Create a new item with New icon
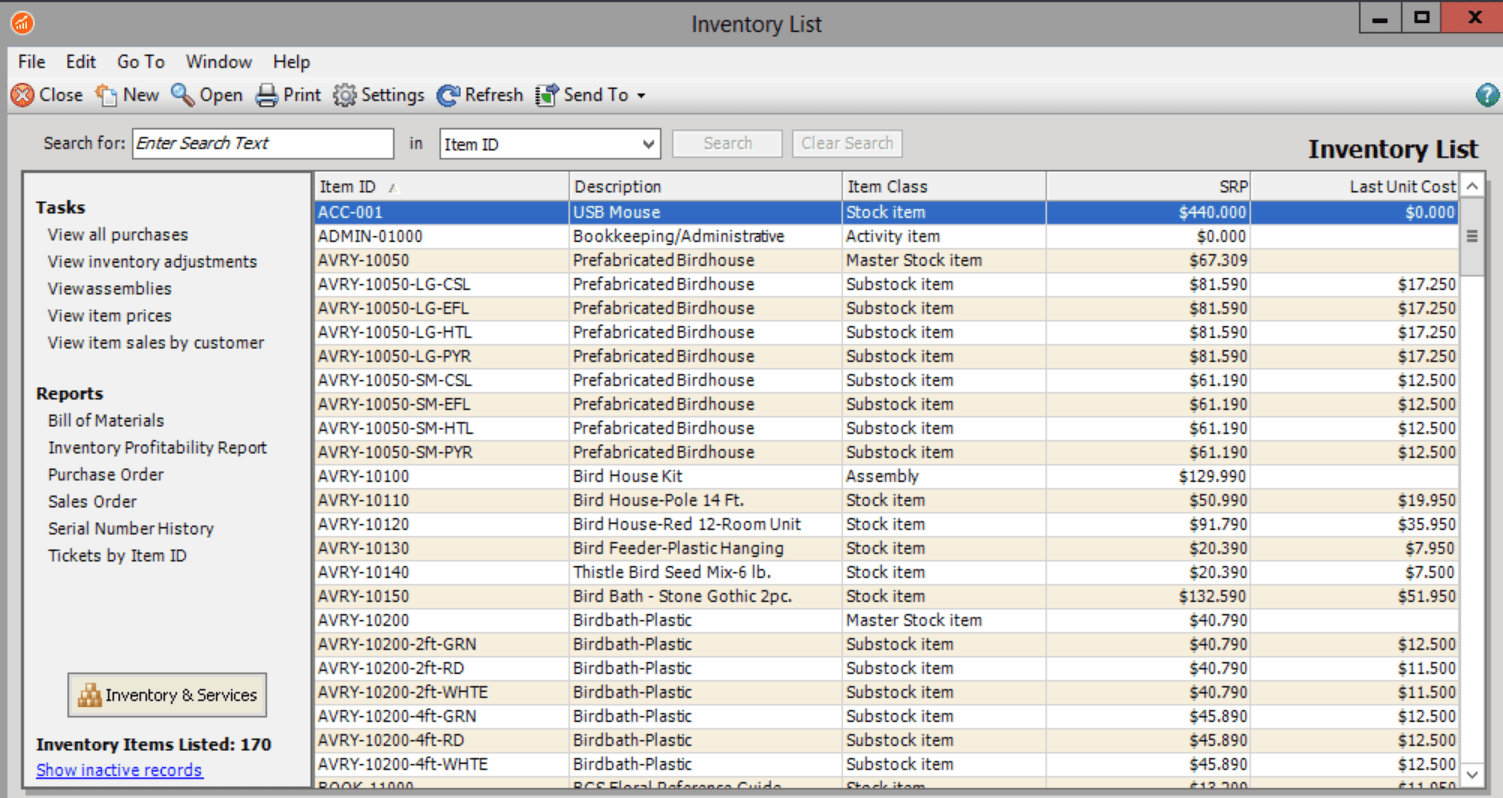 point(106,95)
